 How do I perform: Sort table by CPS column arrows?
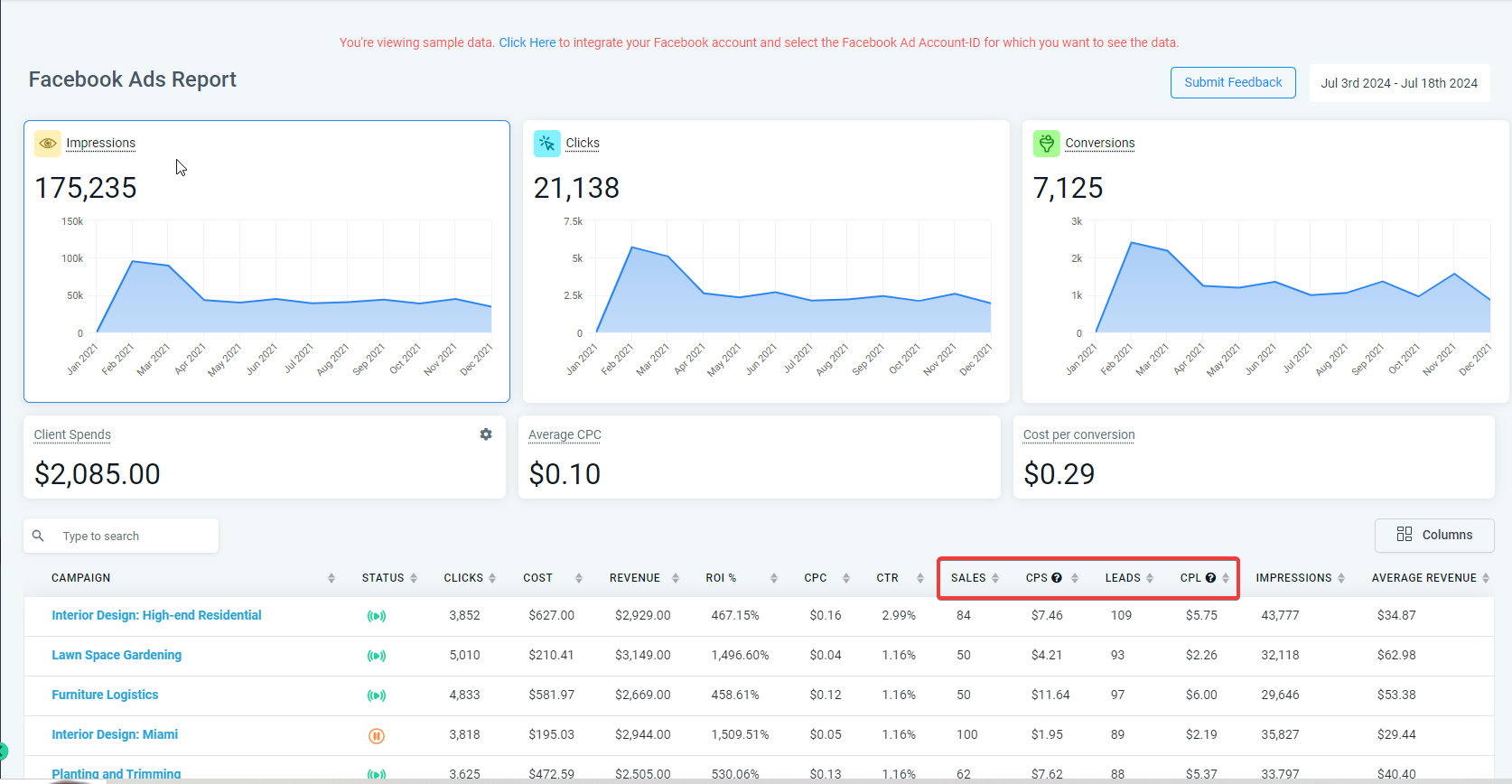pyautogui.click(x=1075, y=578)
